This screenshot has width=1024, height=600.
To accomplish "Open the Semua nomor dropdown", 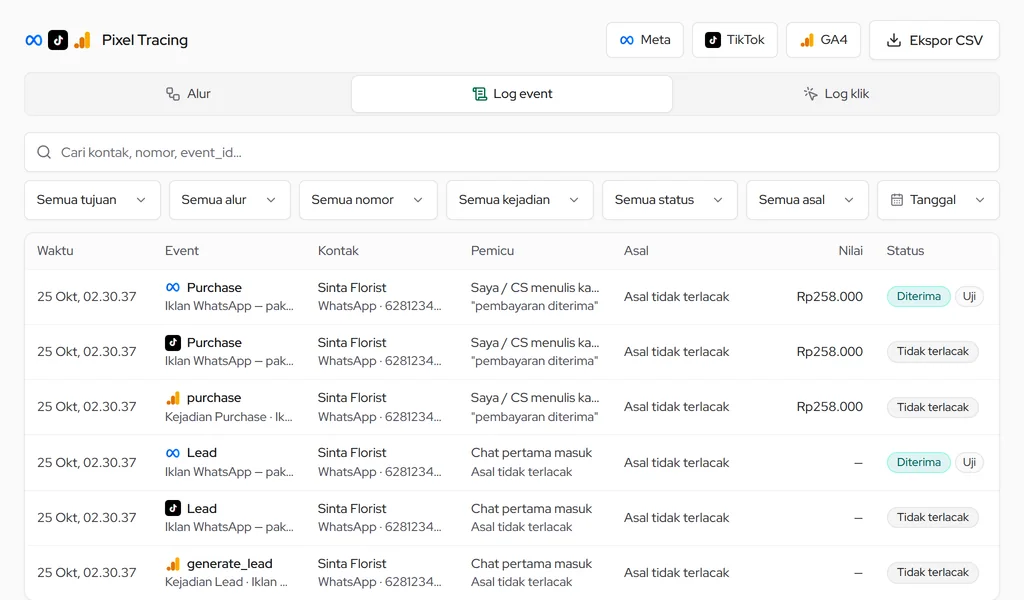I will click(368, 200).
